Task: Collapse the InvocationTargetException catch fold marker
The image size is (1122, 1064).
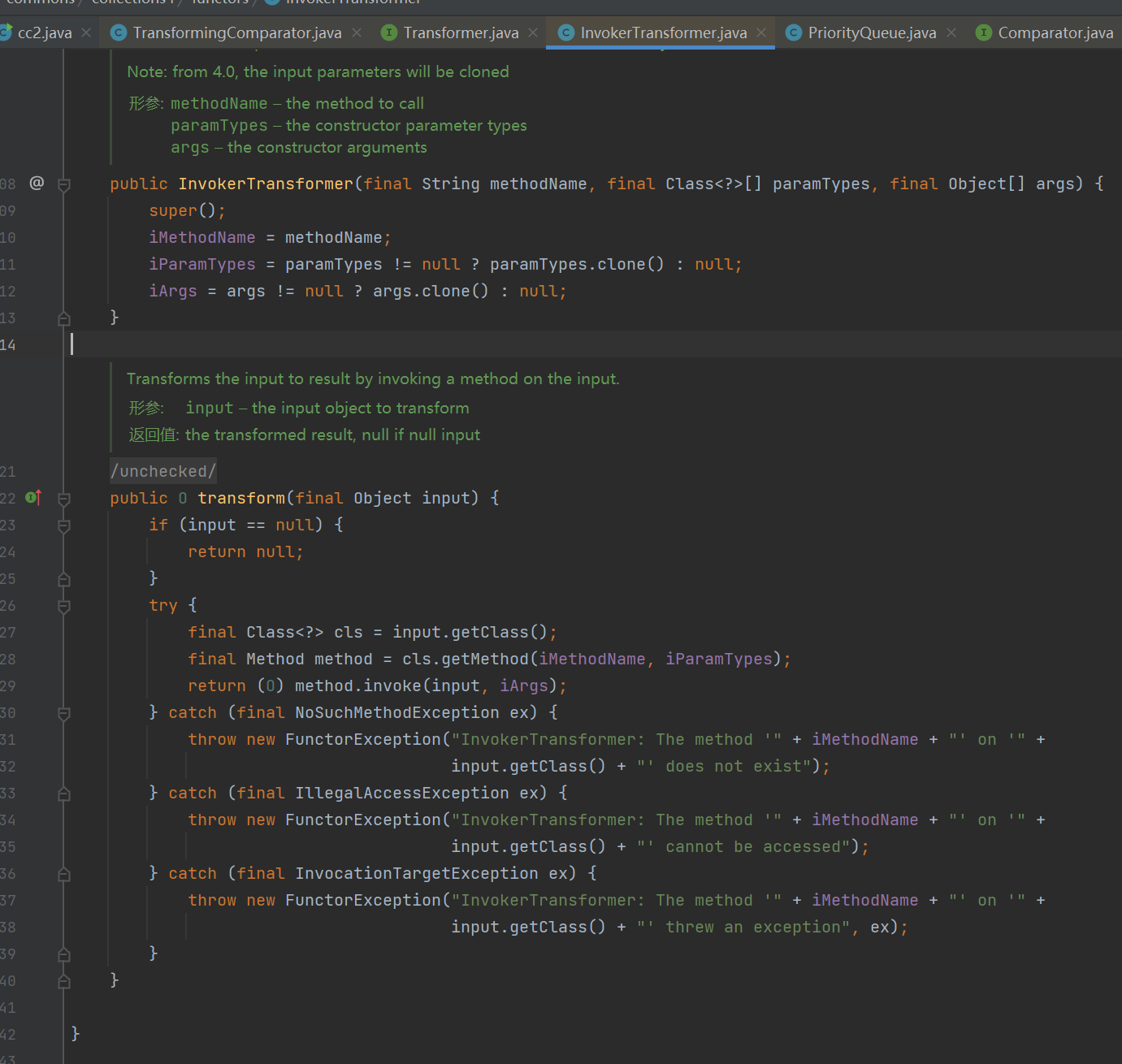Action: click(x=64, y=874)
